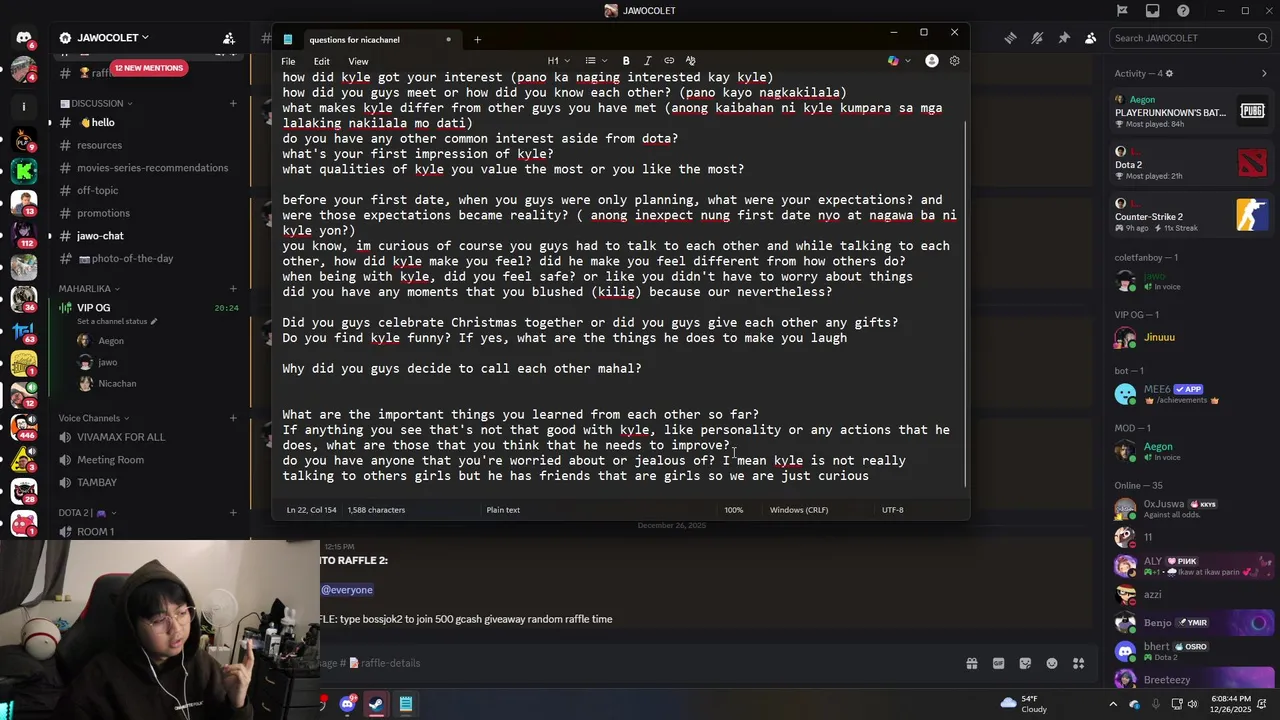
Task: Open the View menu in Notepad
Action: point(358,61)
